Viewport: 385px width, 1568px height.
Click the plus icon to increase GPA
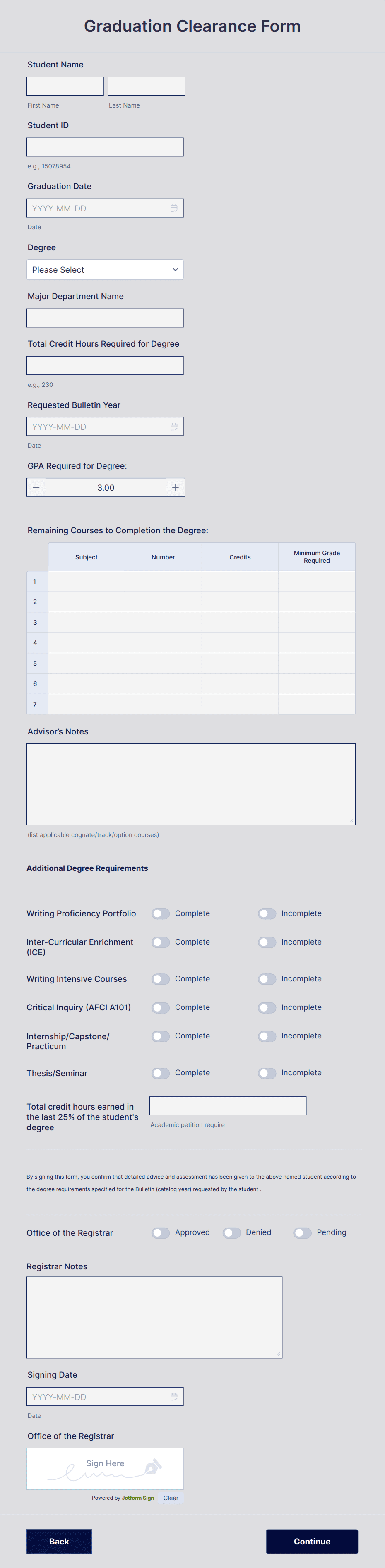(x=175, y=487)
